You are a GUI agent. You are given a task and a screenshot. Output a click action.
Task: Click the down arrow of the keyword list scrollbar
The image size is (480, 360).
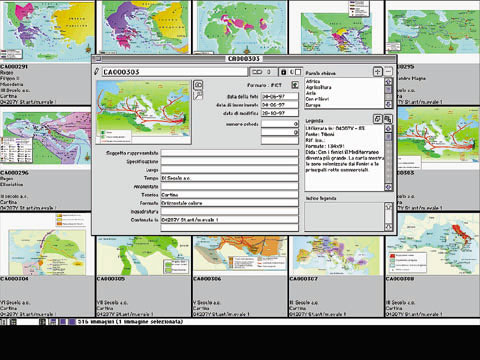(388, 104)
